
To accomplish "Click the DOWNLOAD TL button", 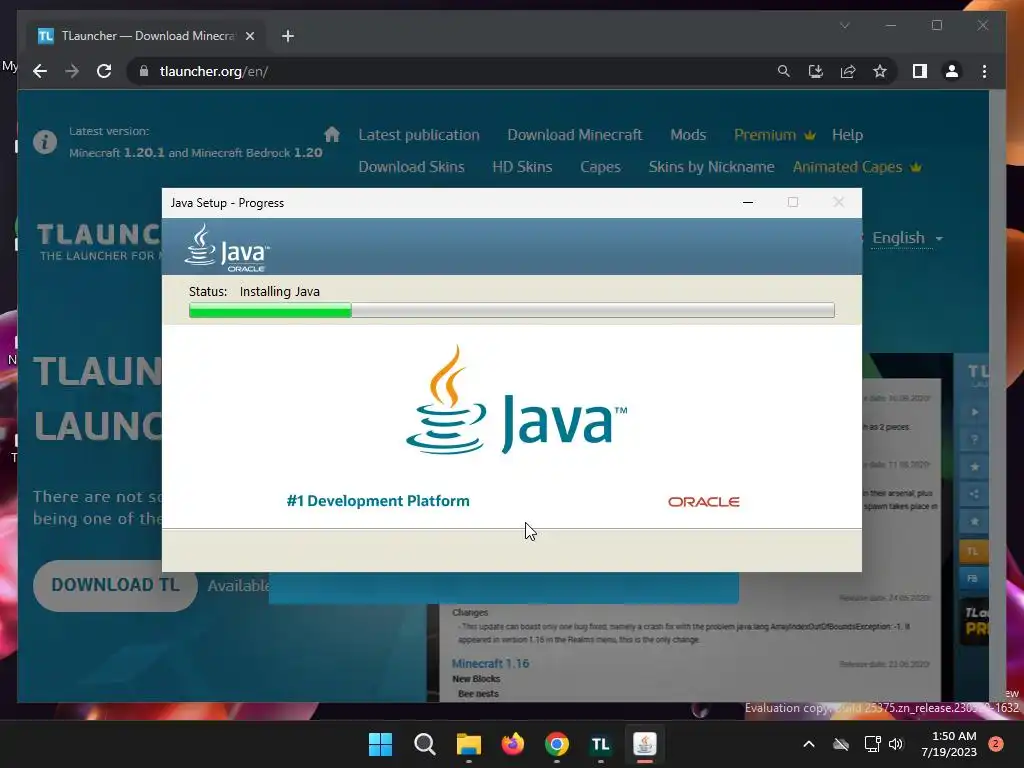I will coord(115,585).
